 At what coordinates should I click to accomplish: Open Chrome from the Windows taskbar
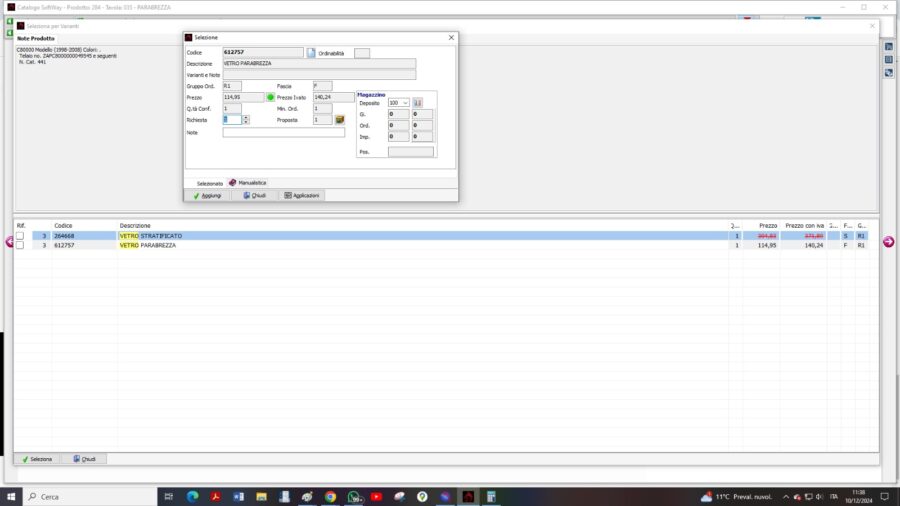click(x=330, y=496)
